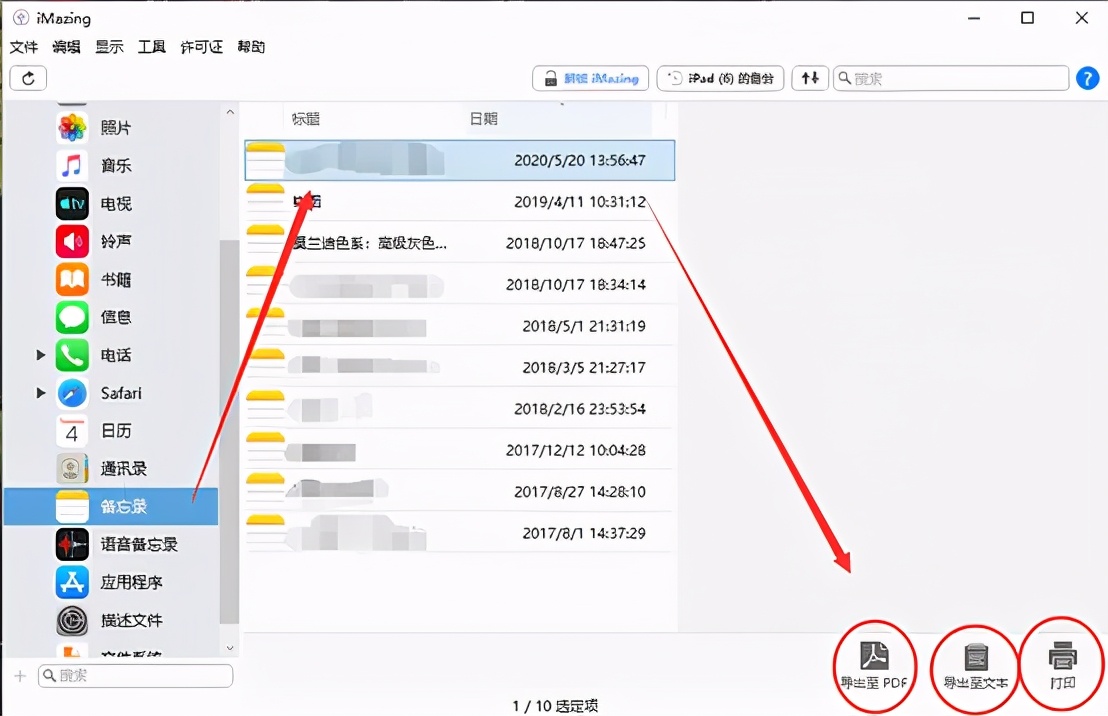The height and width of the screenshot is (716, 1108).
Task: Open help via the blue question mark
Action: point(1088,78)
